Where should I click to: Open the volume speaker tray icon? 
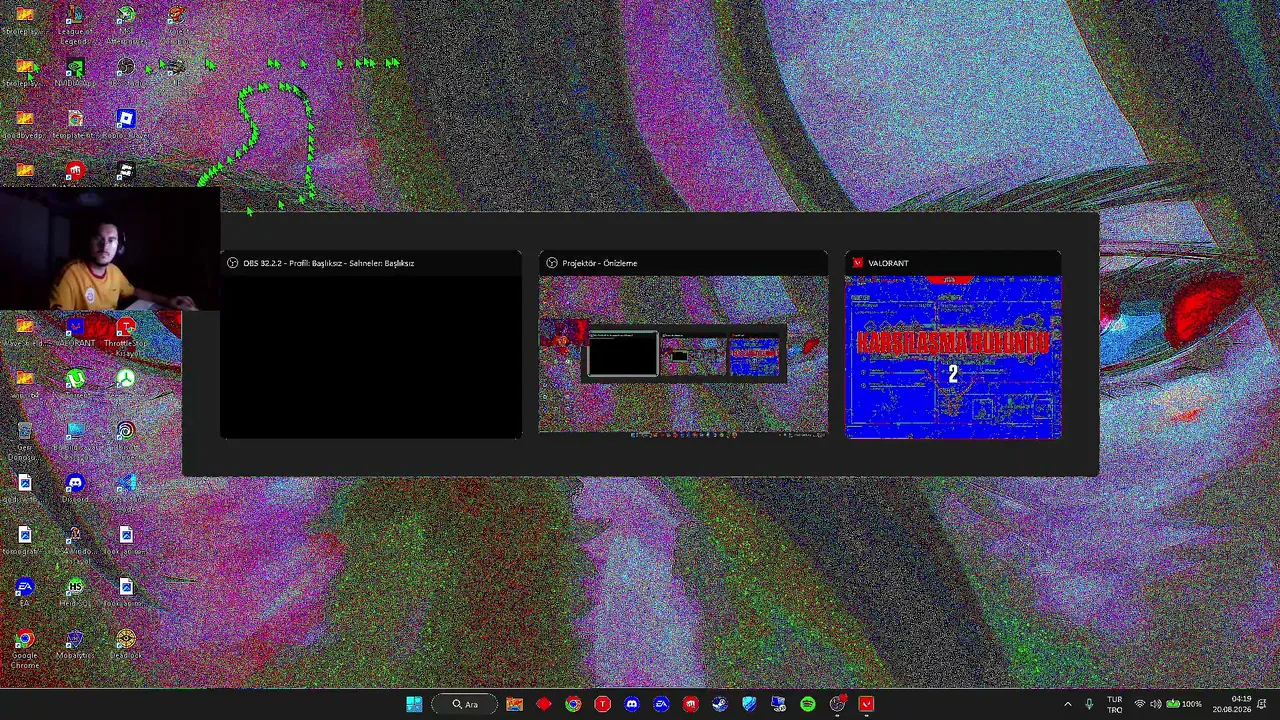tap(1155, 704)
